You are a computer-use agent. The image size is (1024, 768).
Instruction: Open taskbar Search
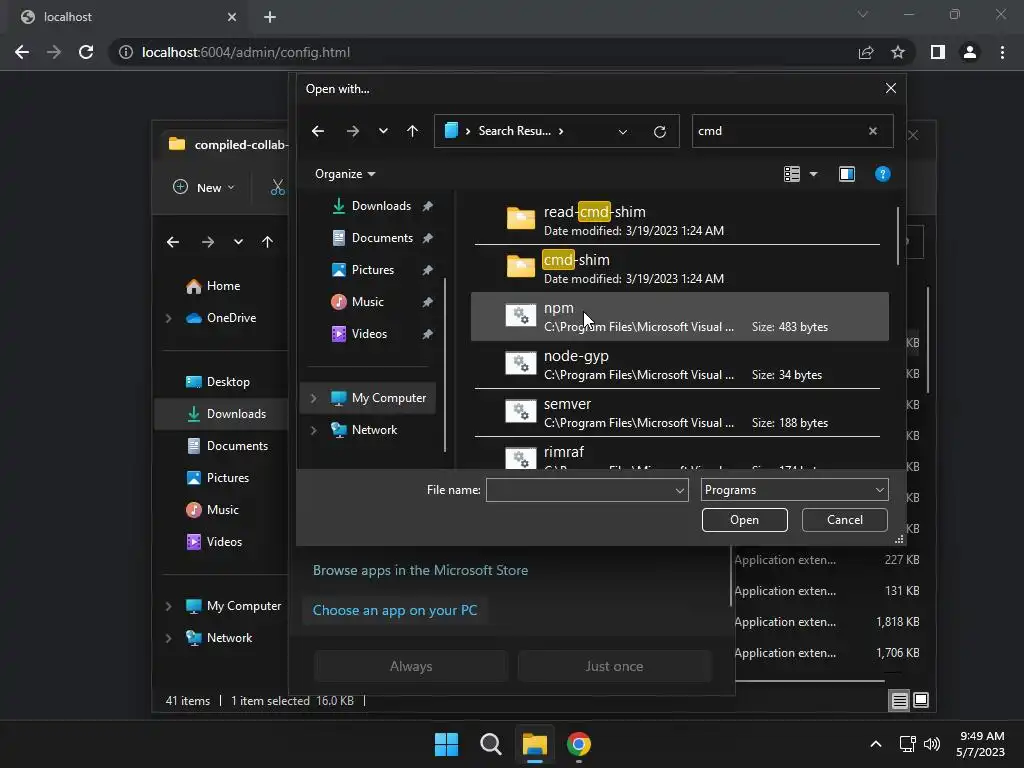point(490,744)
